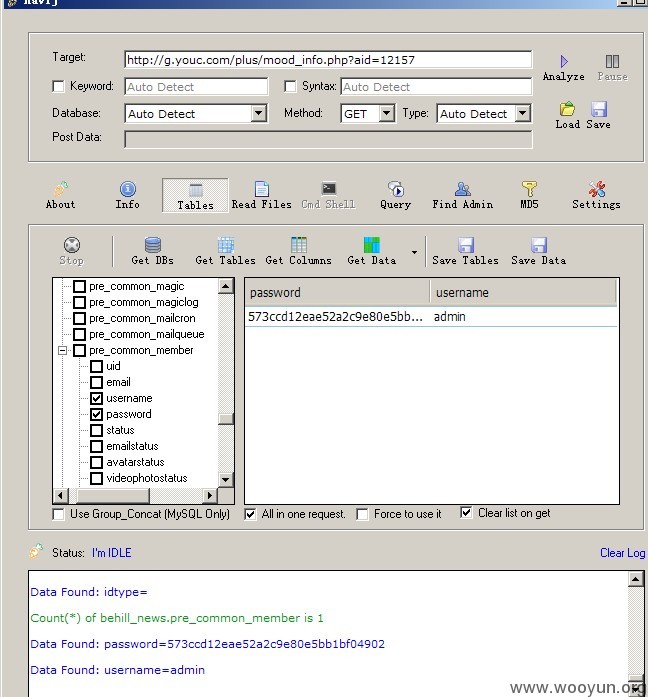Toggle Force to use it checkbox
This screenshot has width=648, height=697.
(x=362, y=514)
